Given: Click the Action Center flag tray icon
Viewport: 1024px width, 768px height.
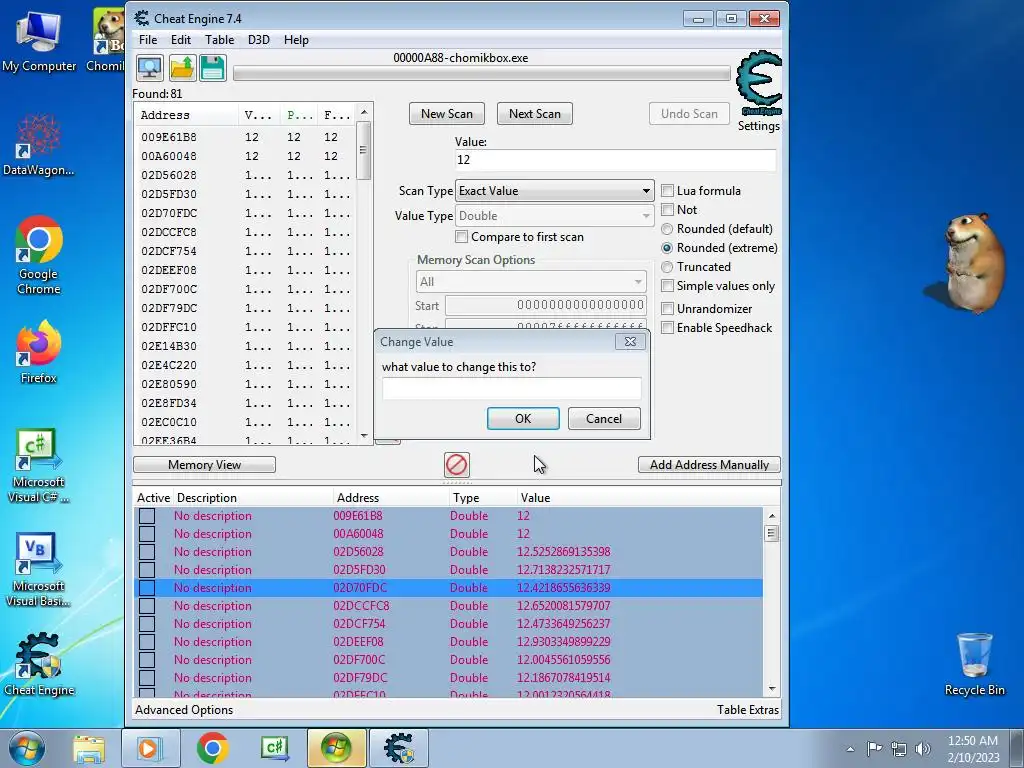Looking at the screenshot, I should tap(874, 749).
